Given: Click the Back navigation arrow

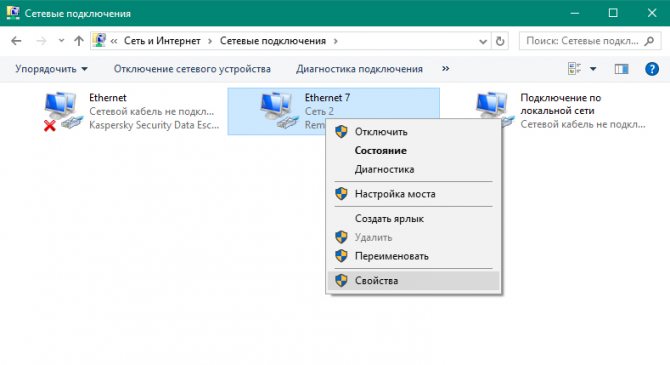Looking at the screenshot, I should (x=16, y=41).
